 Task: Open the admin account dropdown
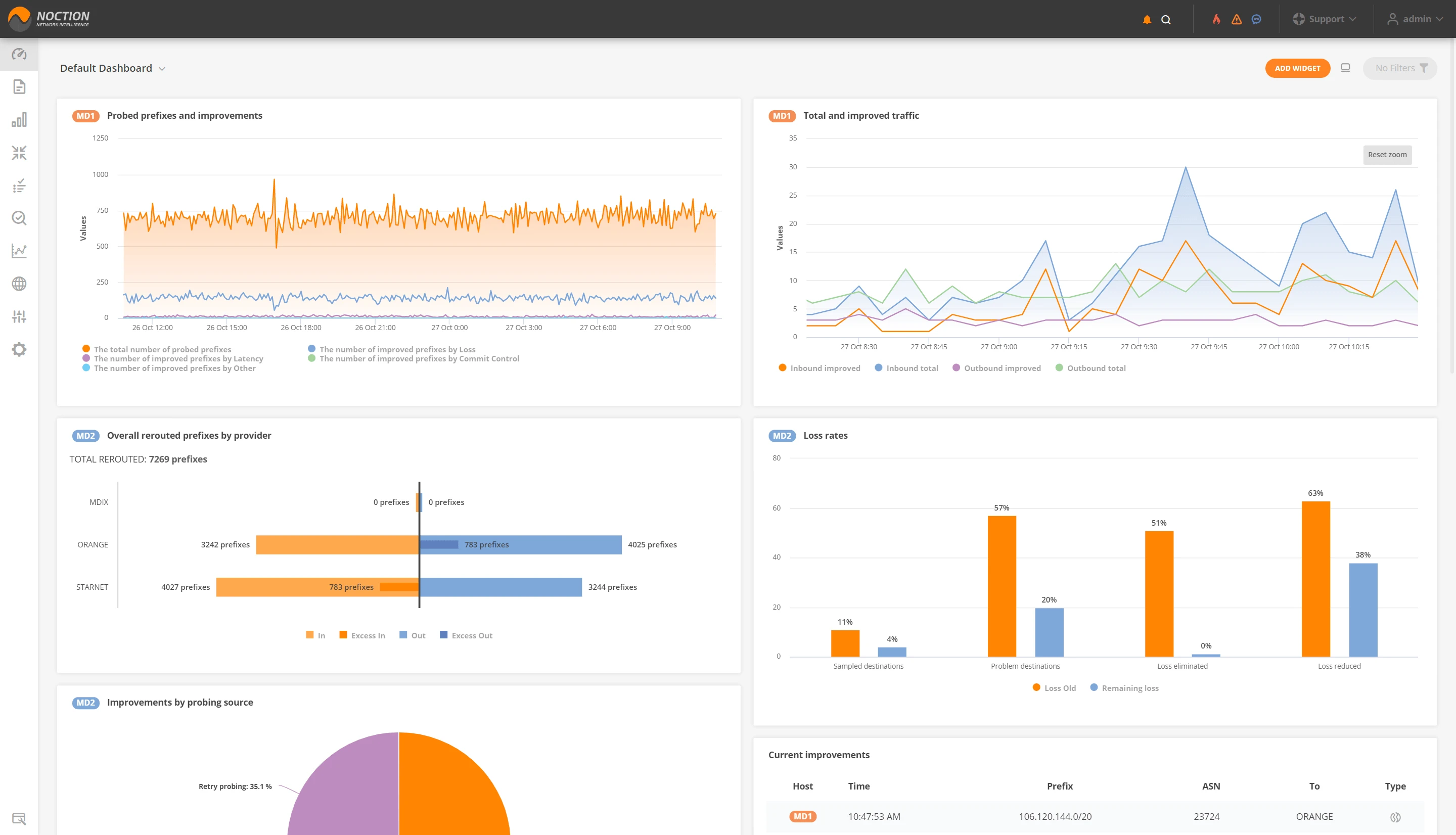click(x=1416, y=19)
